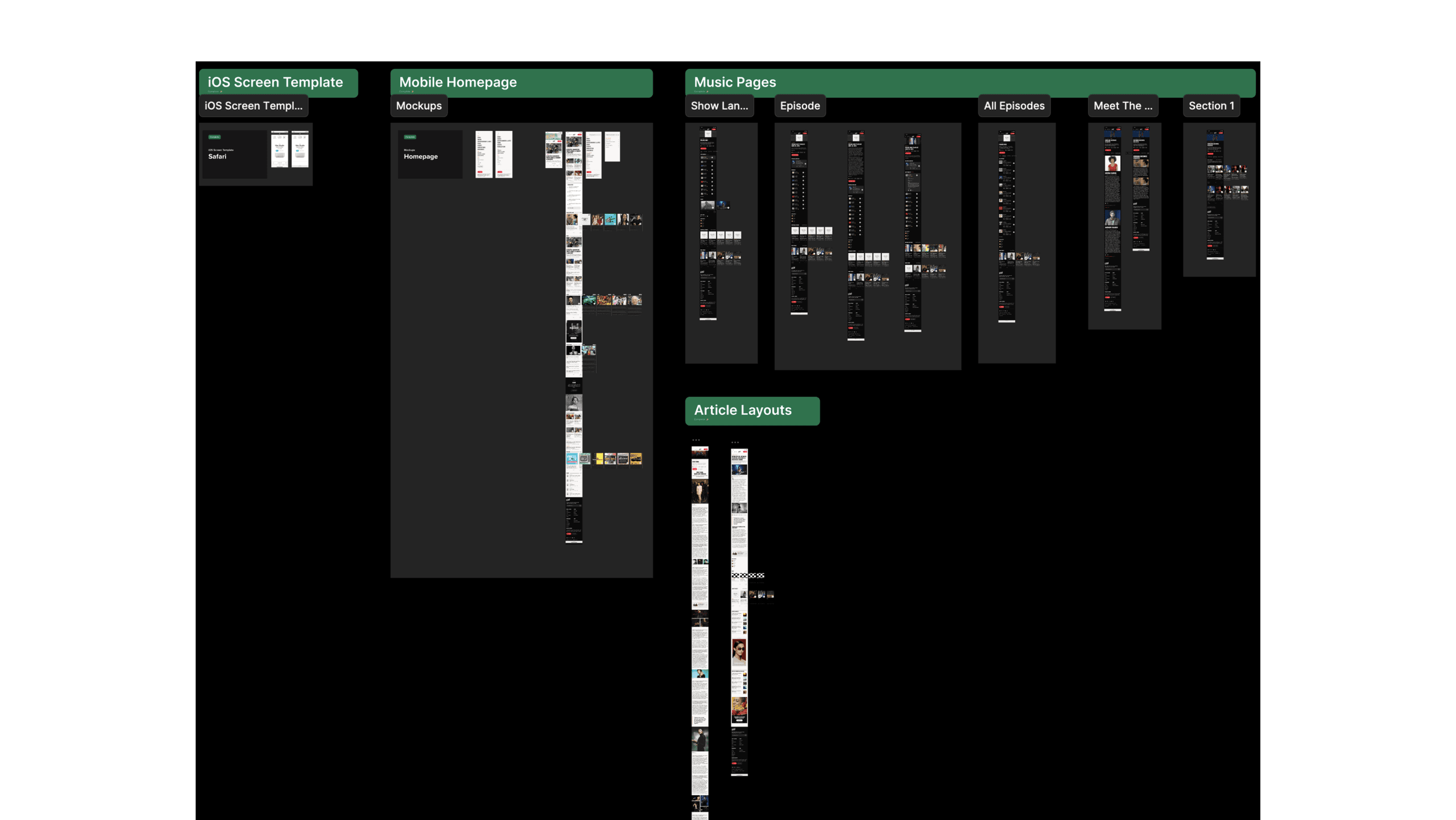The width and height of the screenshot is (1456, 820).
Task: Select the rightmost iOS Safari phone mockup
Action: [x=300, y=149]
